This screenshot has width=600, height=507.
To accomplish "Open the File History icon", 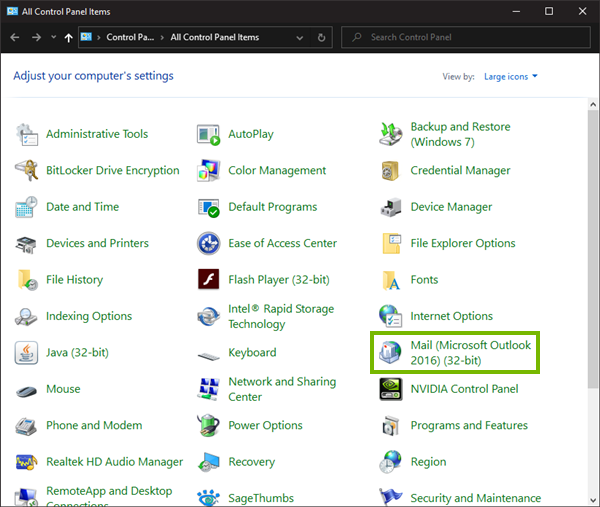I will (x=28, y=280).
